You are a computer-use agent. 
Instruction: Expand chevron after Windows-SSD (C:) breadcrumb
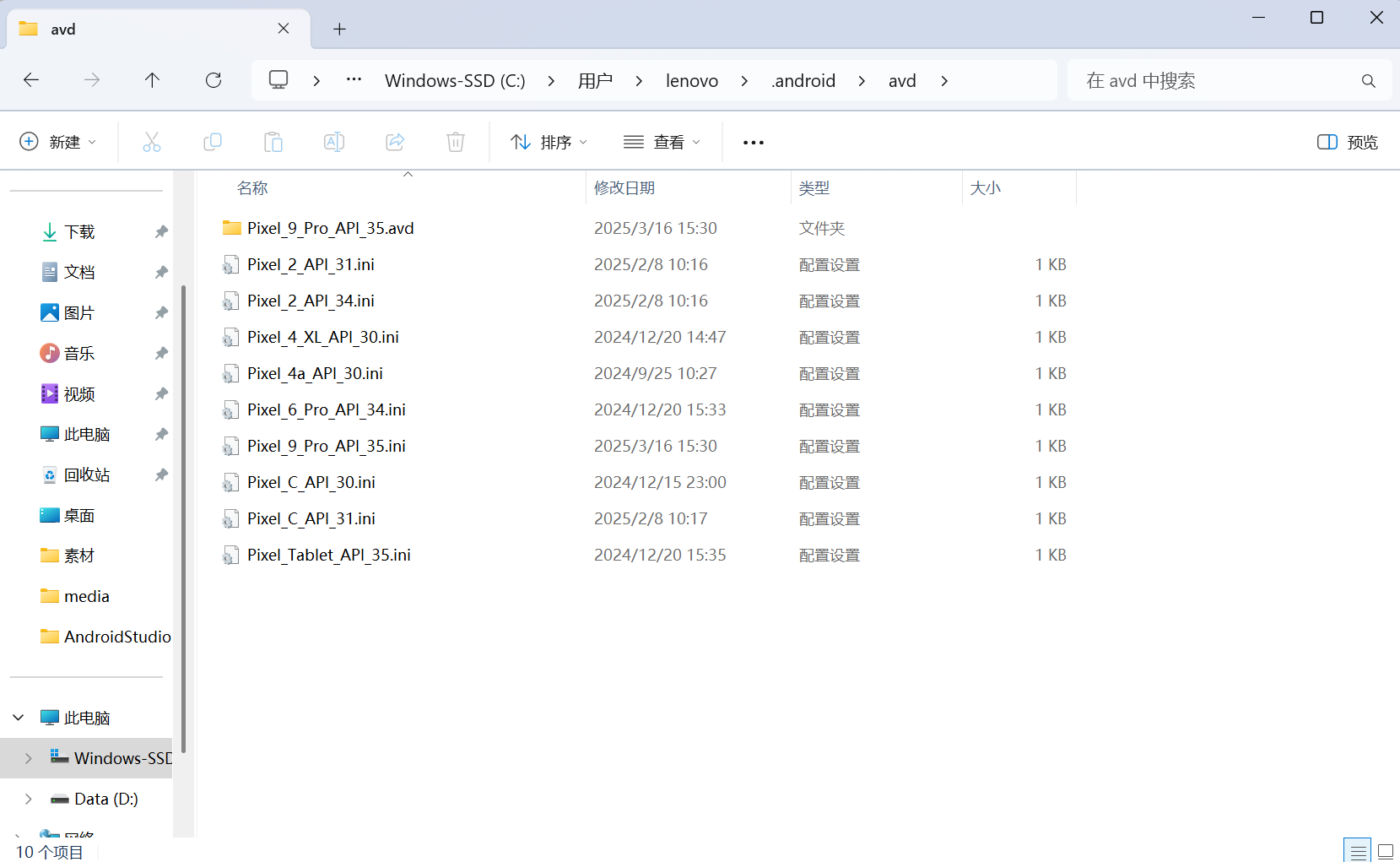[x=551, y=81]
